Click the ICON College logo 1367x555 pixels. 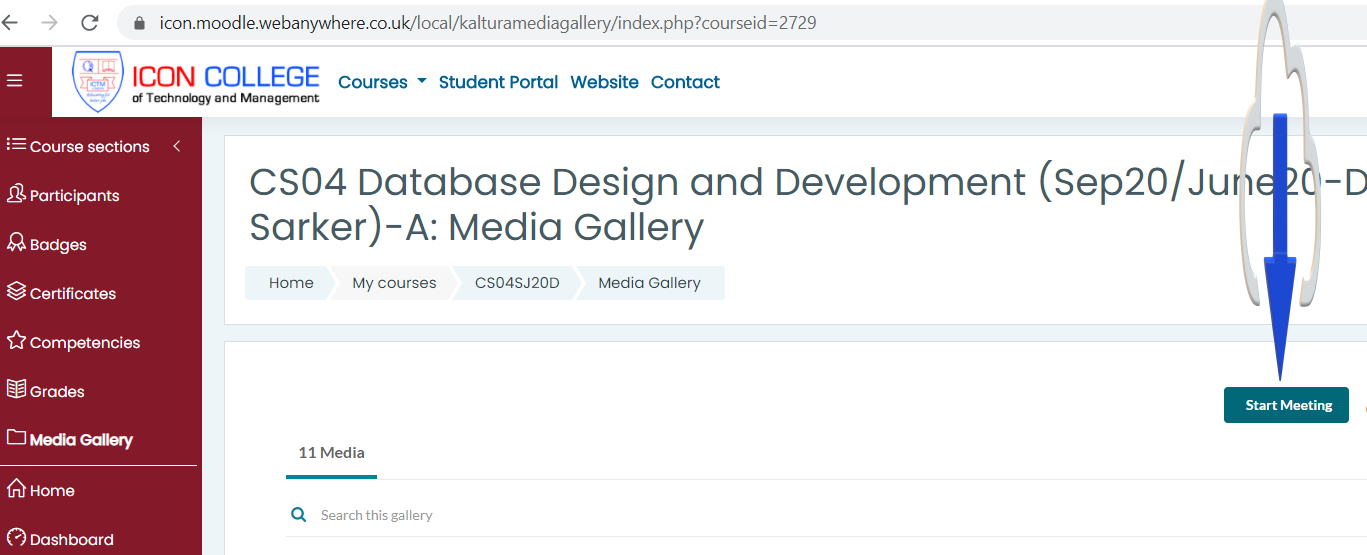[x=196, y=82]
